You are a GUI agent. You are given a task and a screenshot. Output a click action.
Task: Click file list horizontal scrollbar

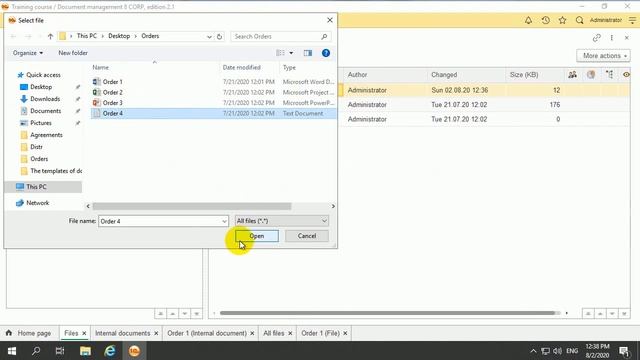point(192,206)
